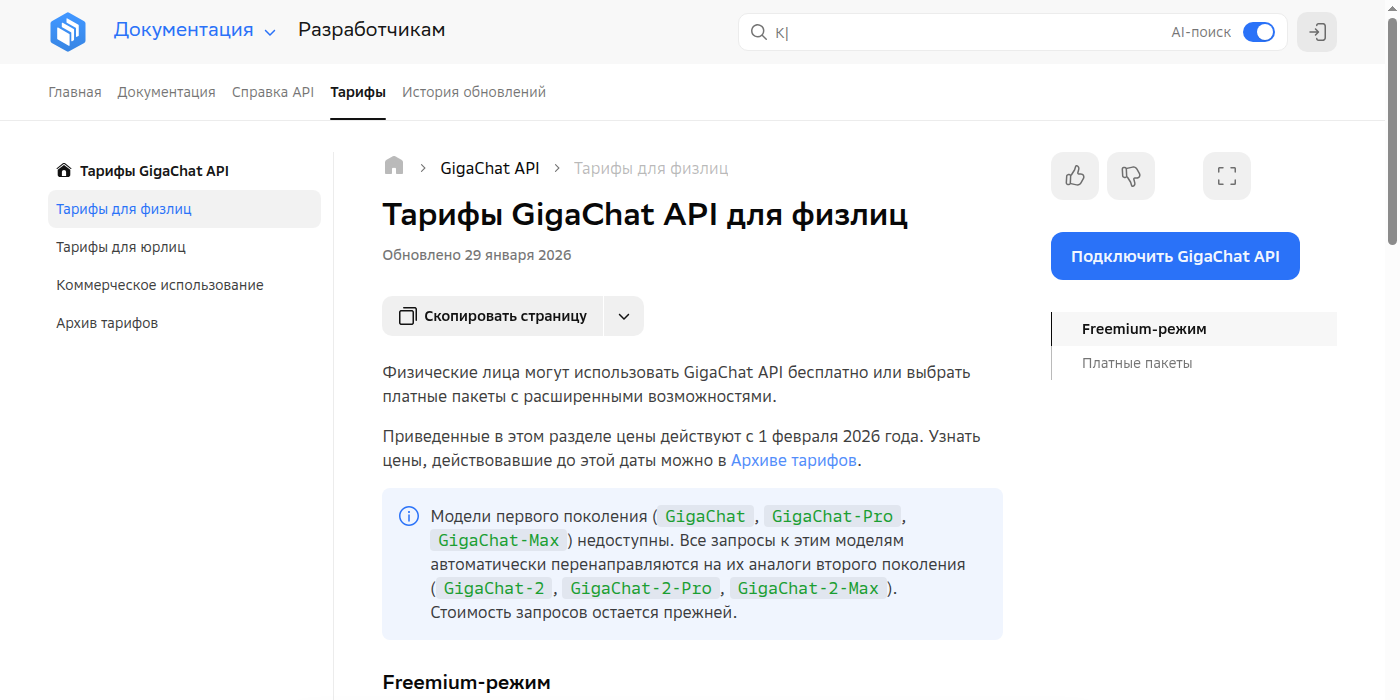The image size is (1400, 700).
Task: Click the GigaChat logo icon
Action: pos(66,31)
